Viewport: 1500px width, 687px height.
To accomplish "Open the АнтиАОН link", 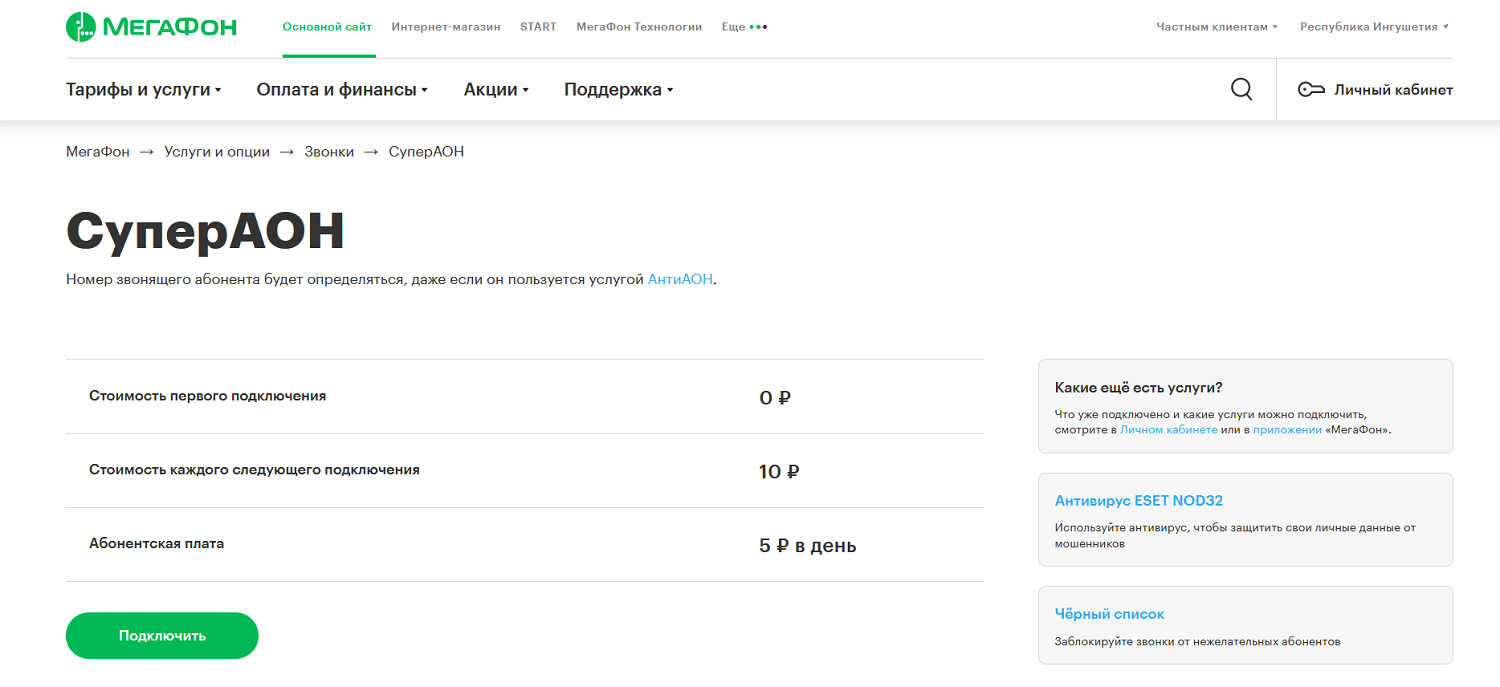I will click(x=680, y=280).
